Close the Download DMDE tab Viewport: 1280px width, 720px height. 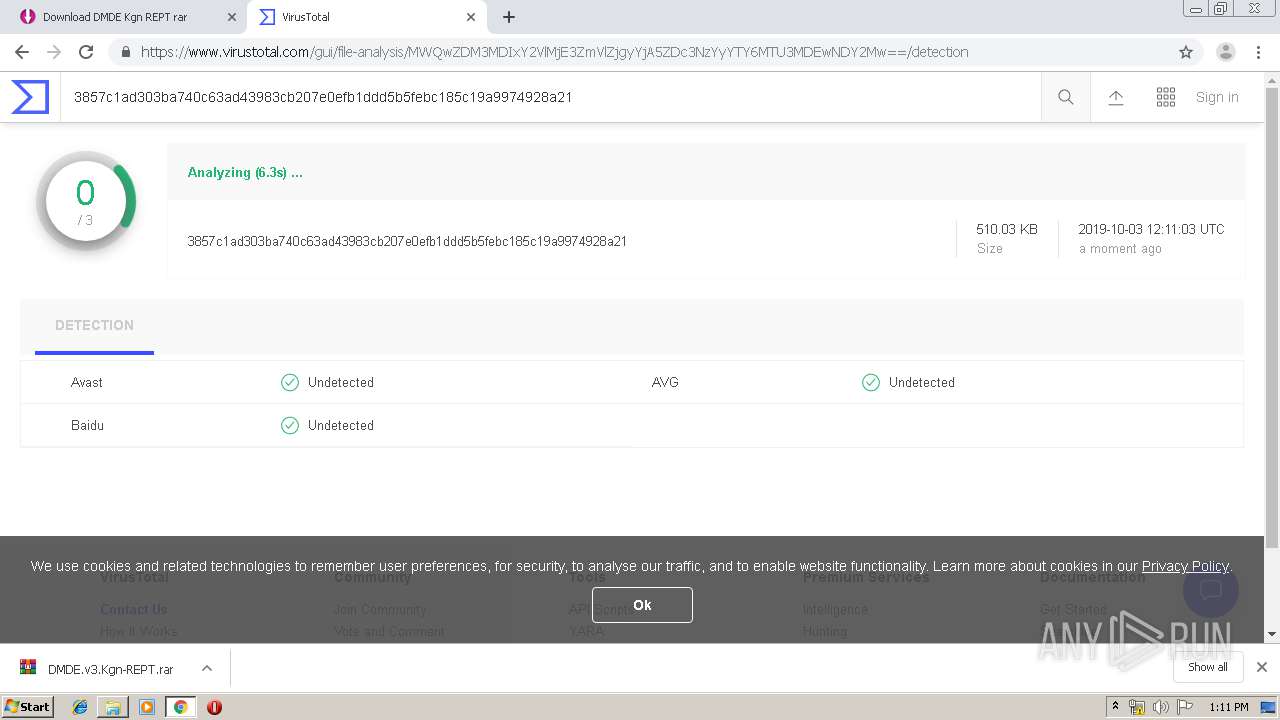[232, 17]
